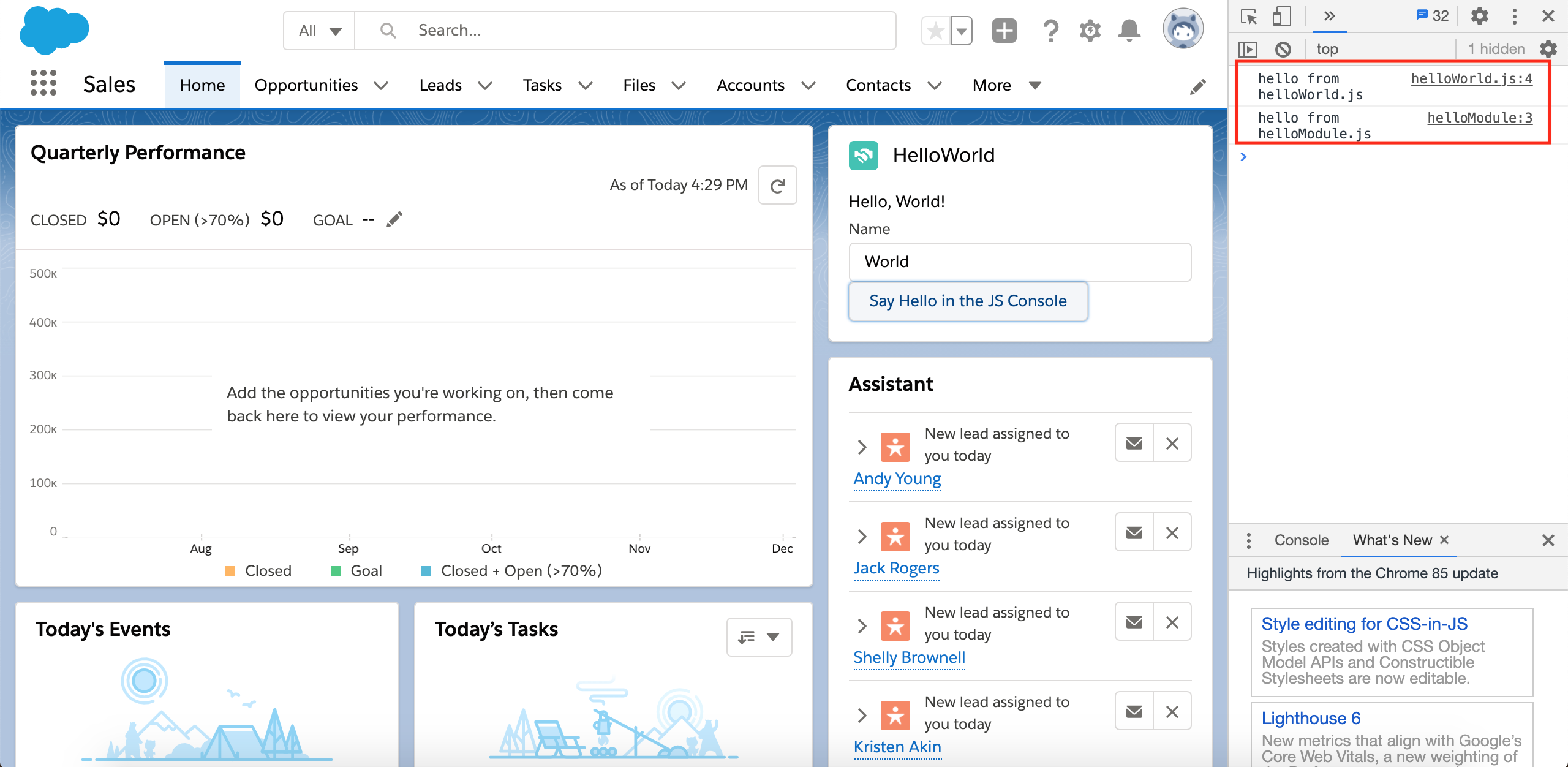Click the envelope icon on Andy Young's lead
Viewport: 1568px width, 767px height.
[x=1134, y=442]
